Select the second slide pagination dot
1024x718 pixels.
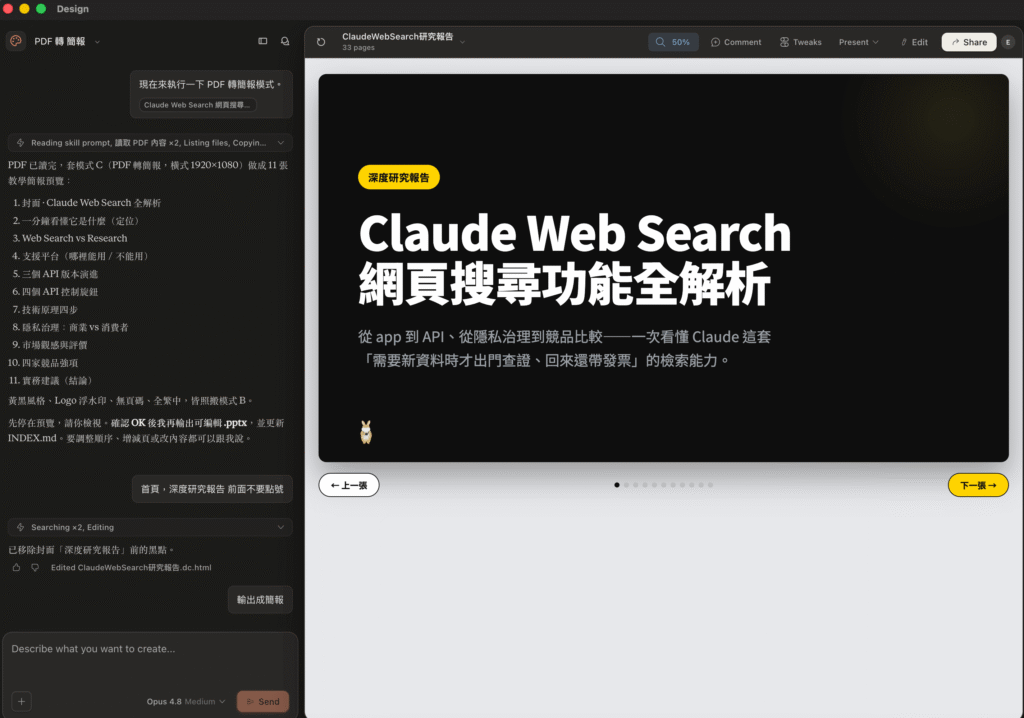pyautogui.click(x=626, y=485)
